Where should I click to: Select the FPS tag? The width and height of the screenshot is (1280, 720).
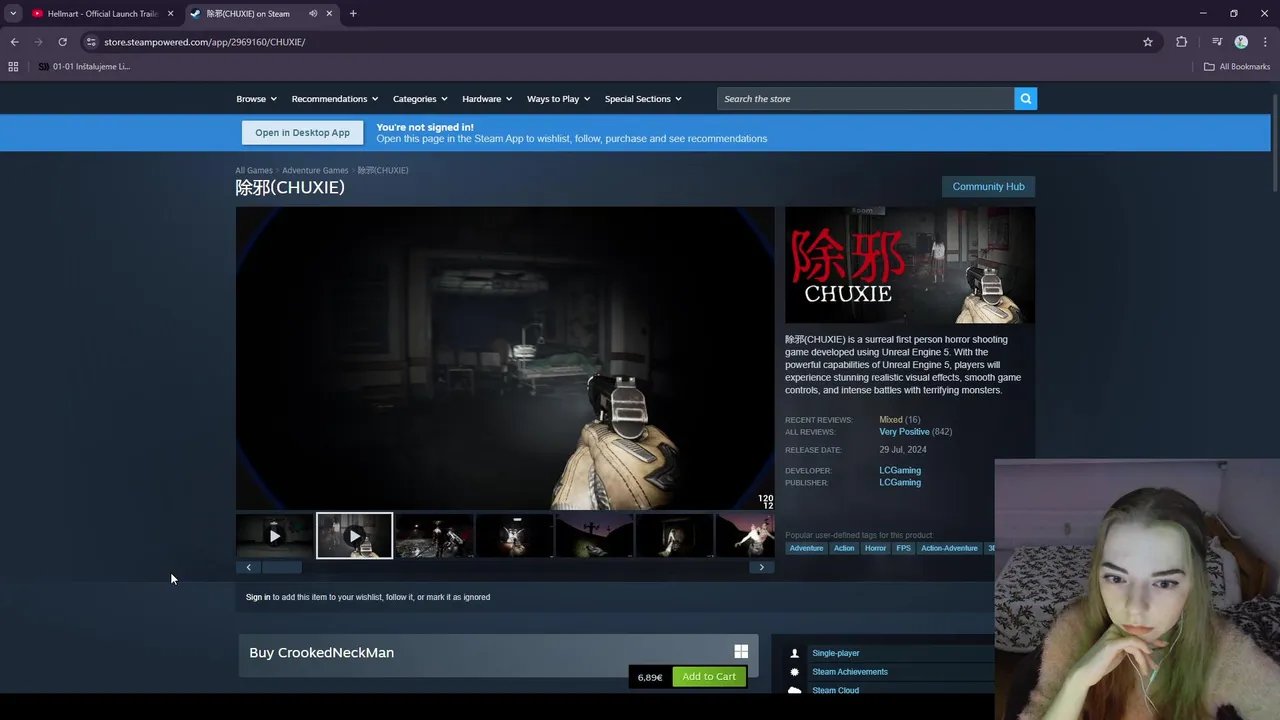pos(904,548)
